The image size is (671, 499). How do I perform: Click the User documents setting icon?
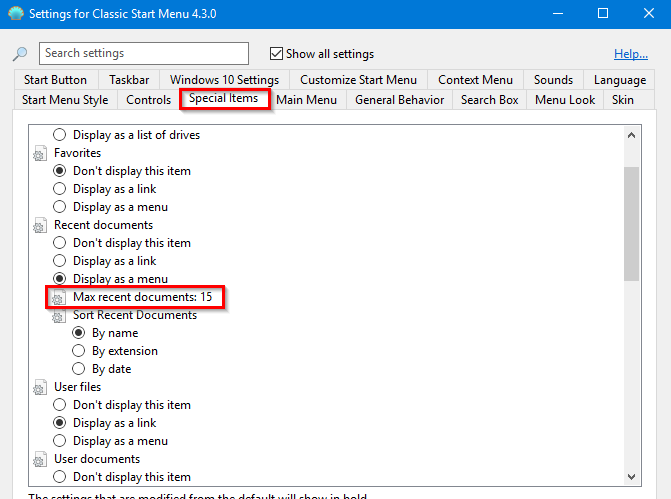coord(41,459)
